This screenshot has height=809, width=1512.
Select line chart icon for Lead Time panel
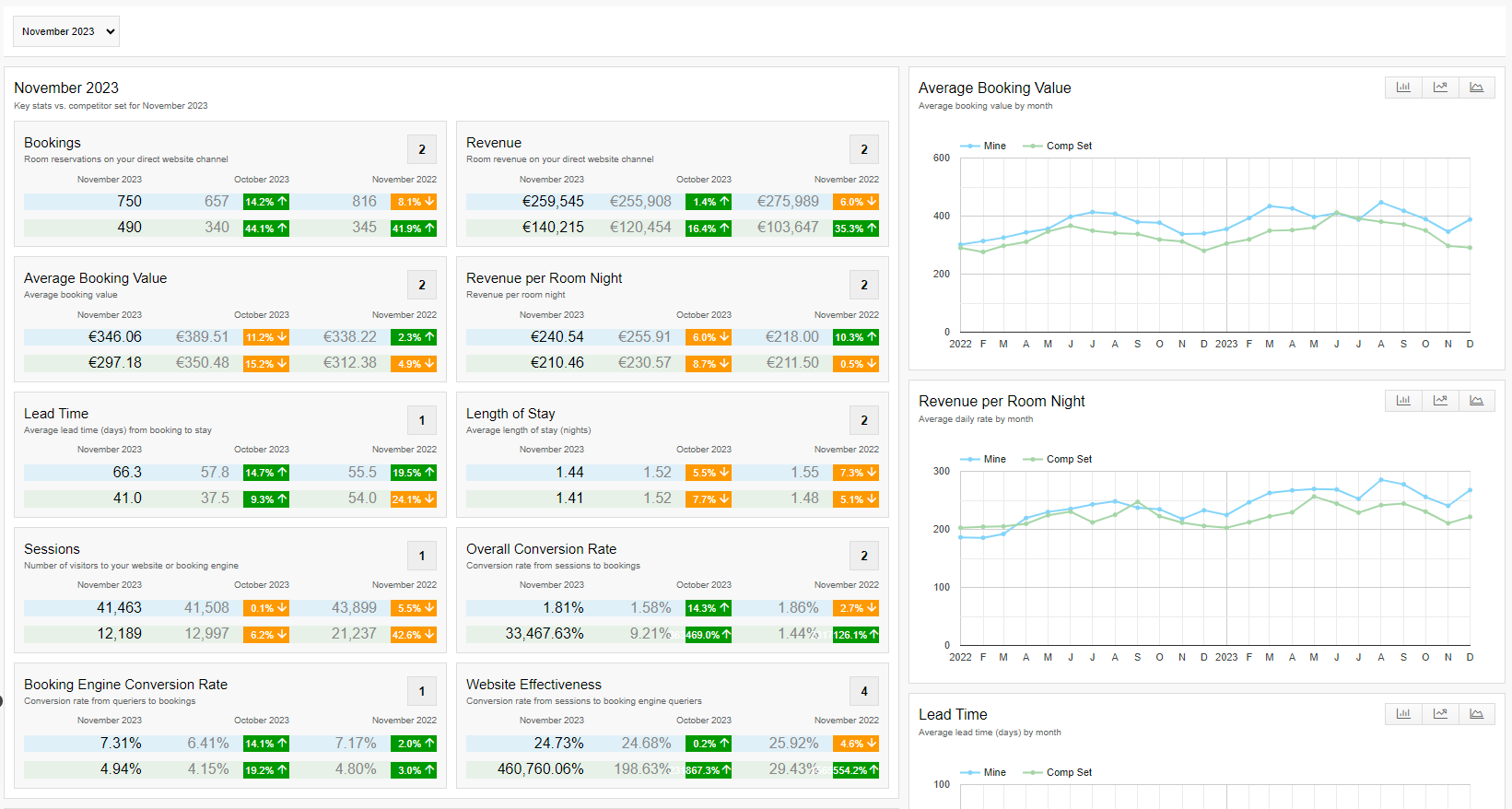(x=1440, y=714)
